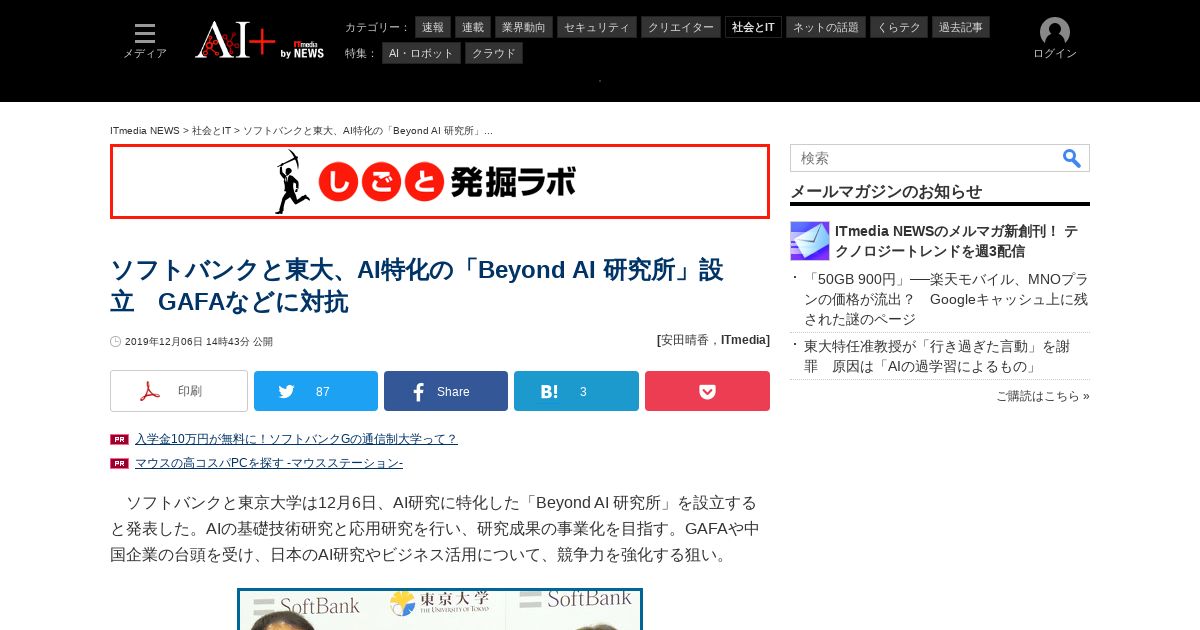The image size is (1200, 630).
Task: Click the search magnifier icon
Action: coord(1072,158)
